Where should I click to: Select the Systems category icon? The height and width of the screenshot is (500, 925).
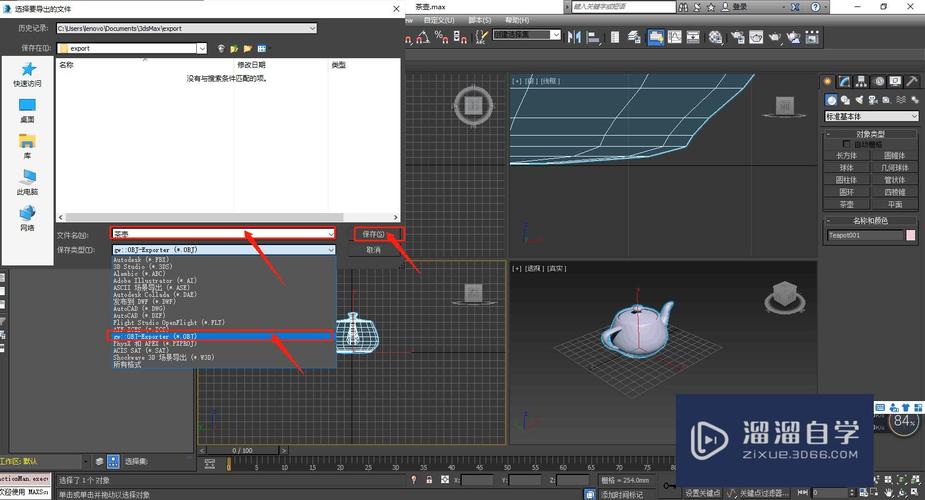click(914, 100)
